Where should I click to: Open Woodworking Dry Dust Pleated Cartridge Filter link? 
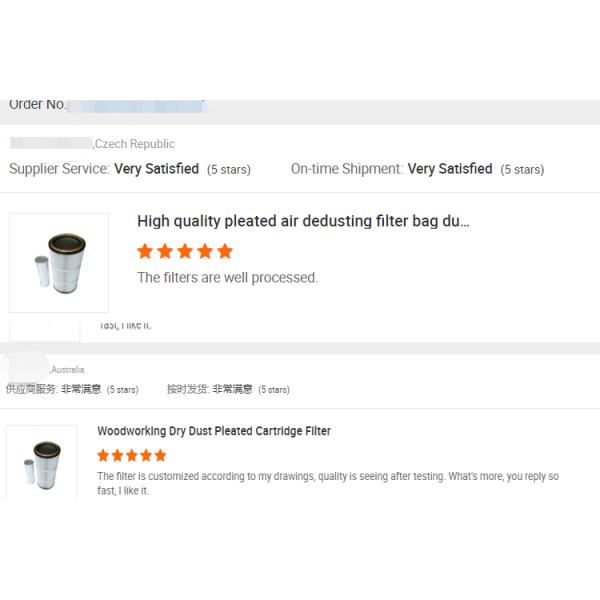click(214, 431)
